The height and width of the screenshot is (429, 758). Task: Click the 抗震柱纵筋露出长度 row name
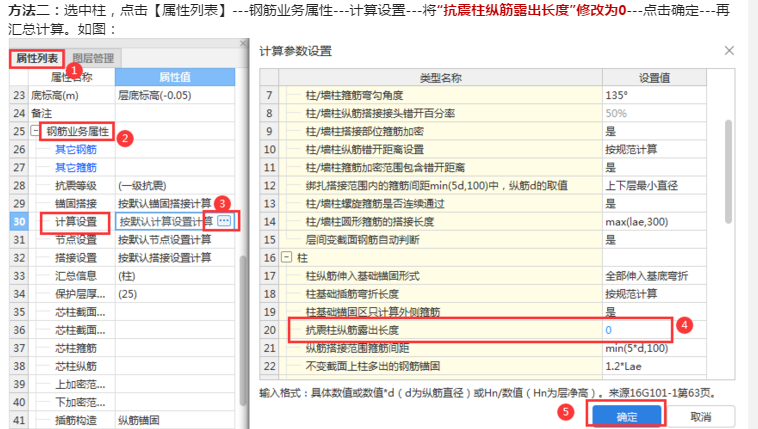pos(352,330)
